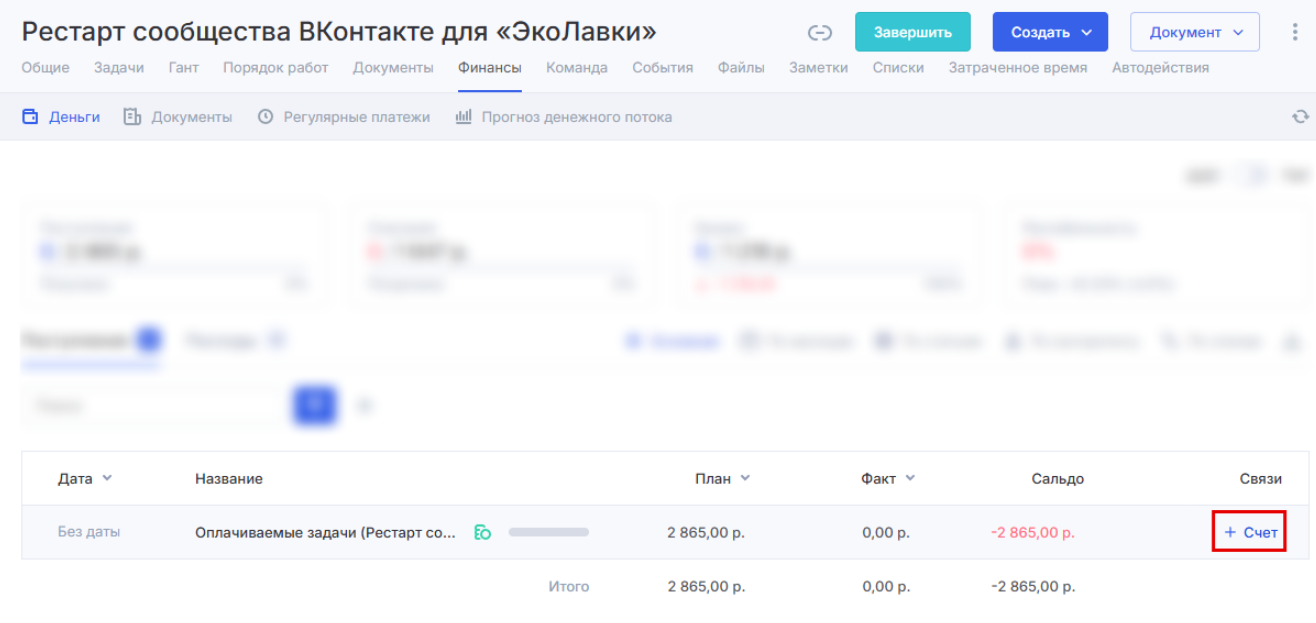Switch to the Гант tab
The width and height of the screenshot is (1316, 623).
coord(183,68)
